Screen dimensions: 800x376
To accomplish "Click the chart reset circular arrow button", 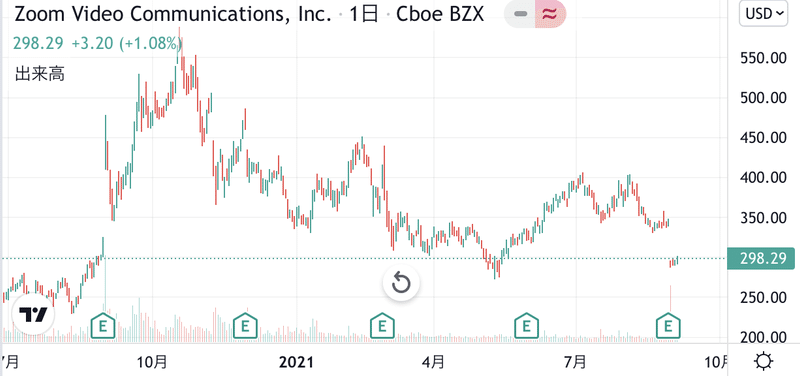I will point(401,283).
